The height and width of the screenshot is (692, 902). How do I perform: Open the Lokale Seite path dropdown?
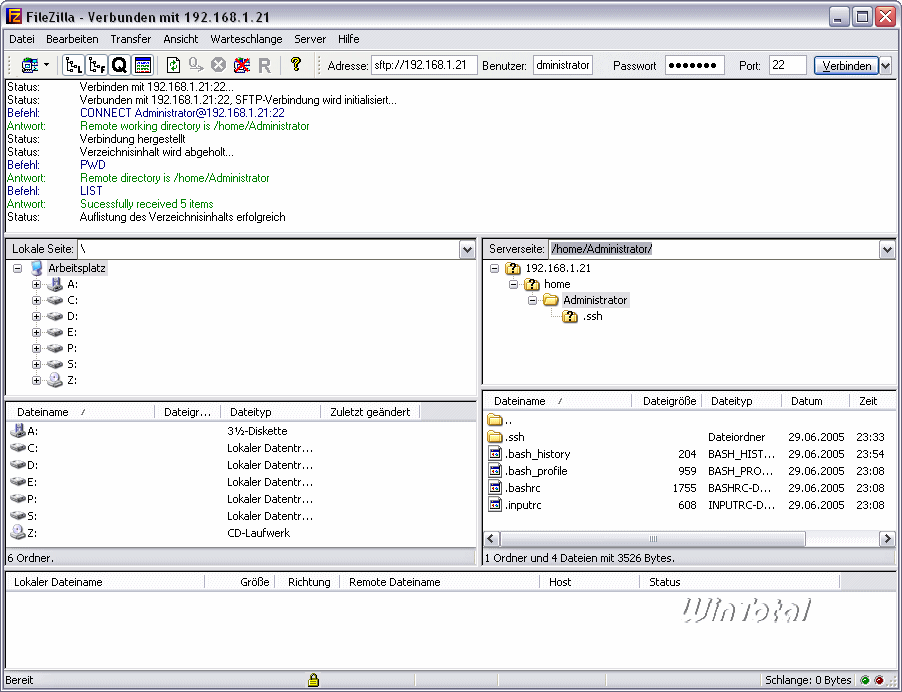click(x=467, y=249)
